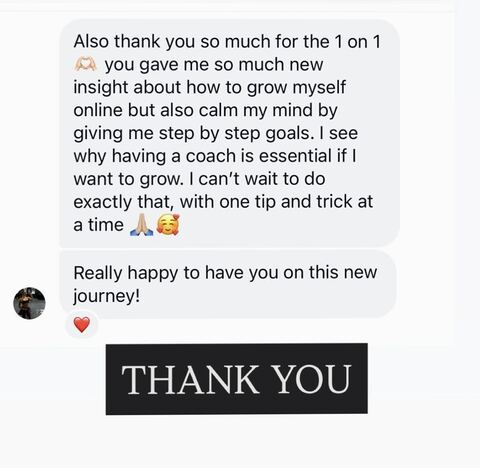Screen dimensions: 480x468
Task: Click the word "journey!" in the second message
Action: click(107, 296)
